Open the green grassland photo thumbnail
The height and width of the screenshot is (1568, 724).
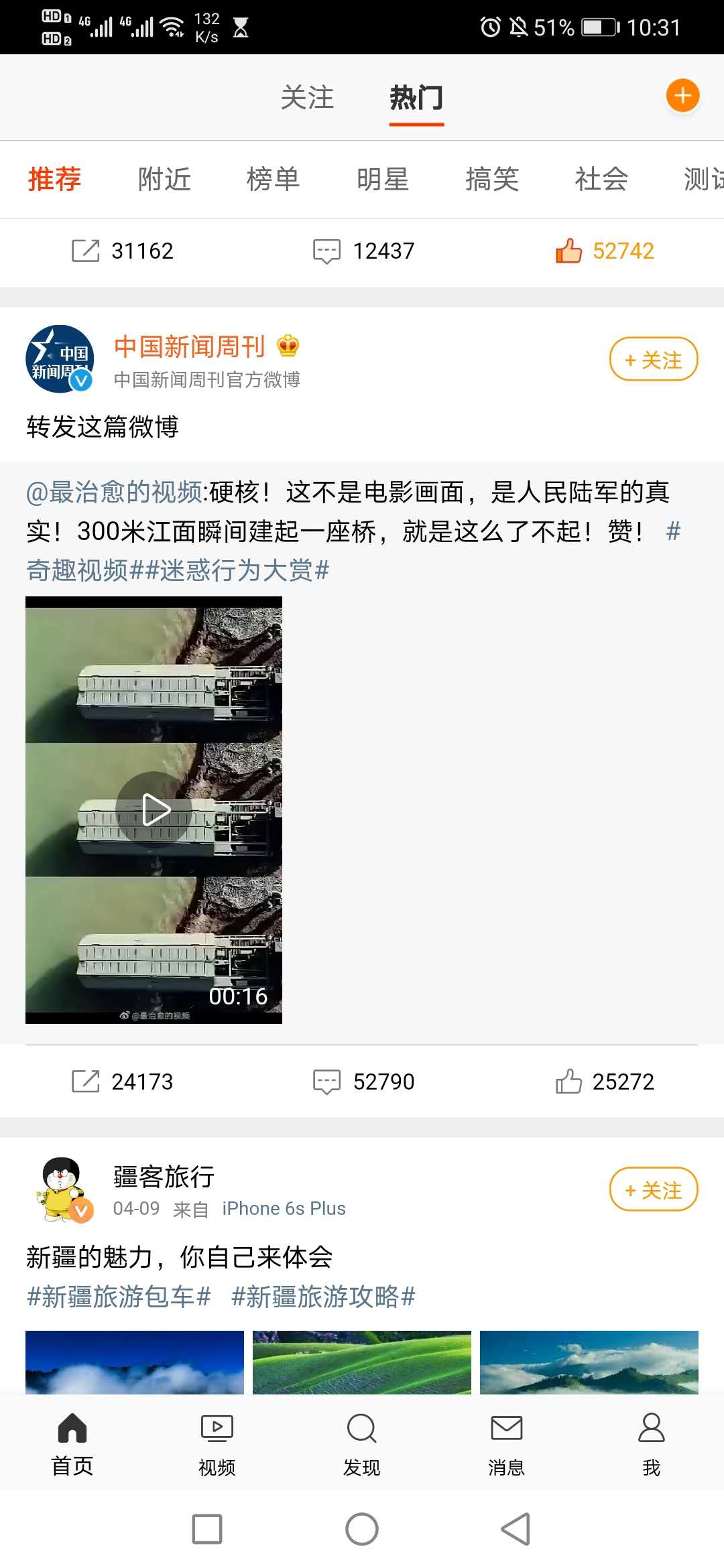click(x=362, y=1362)
